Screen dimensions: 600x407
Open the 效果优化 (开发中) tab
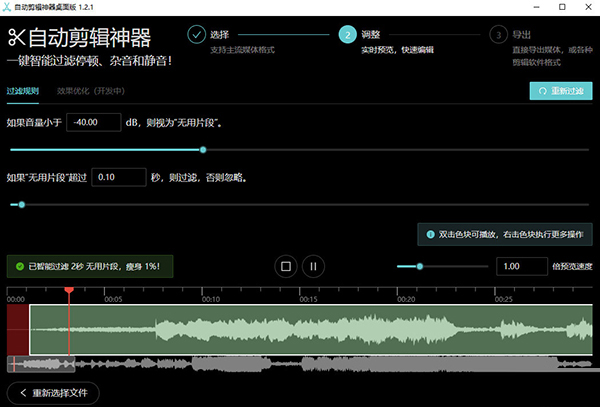(90, 91)
